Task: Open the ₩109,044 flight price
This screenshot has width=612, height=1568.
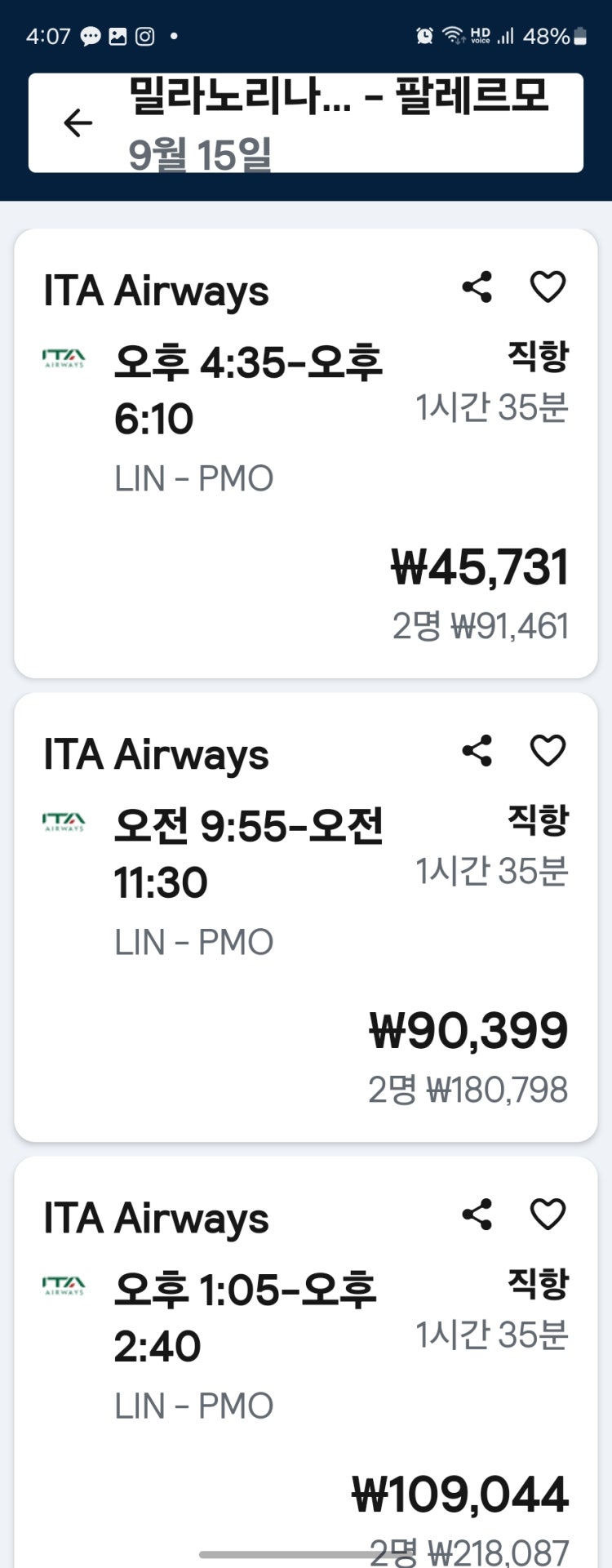Action: (x=459, y=1495)
